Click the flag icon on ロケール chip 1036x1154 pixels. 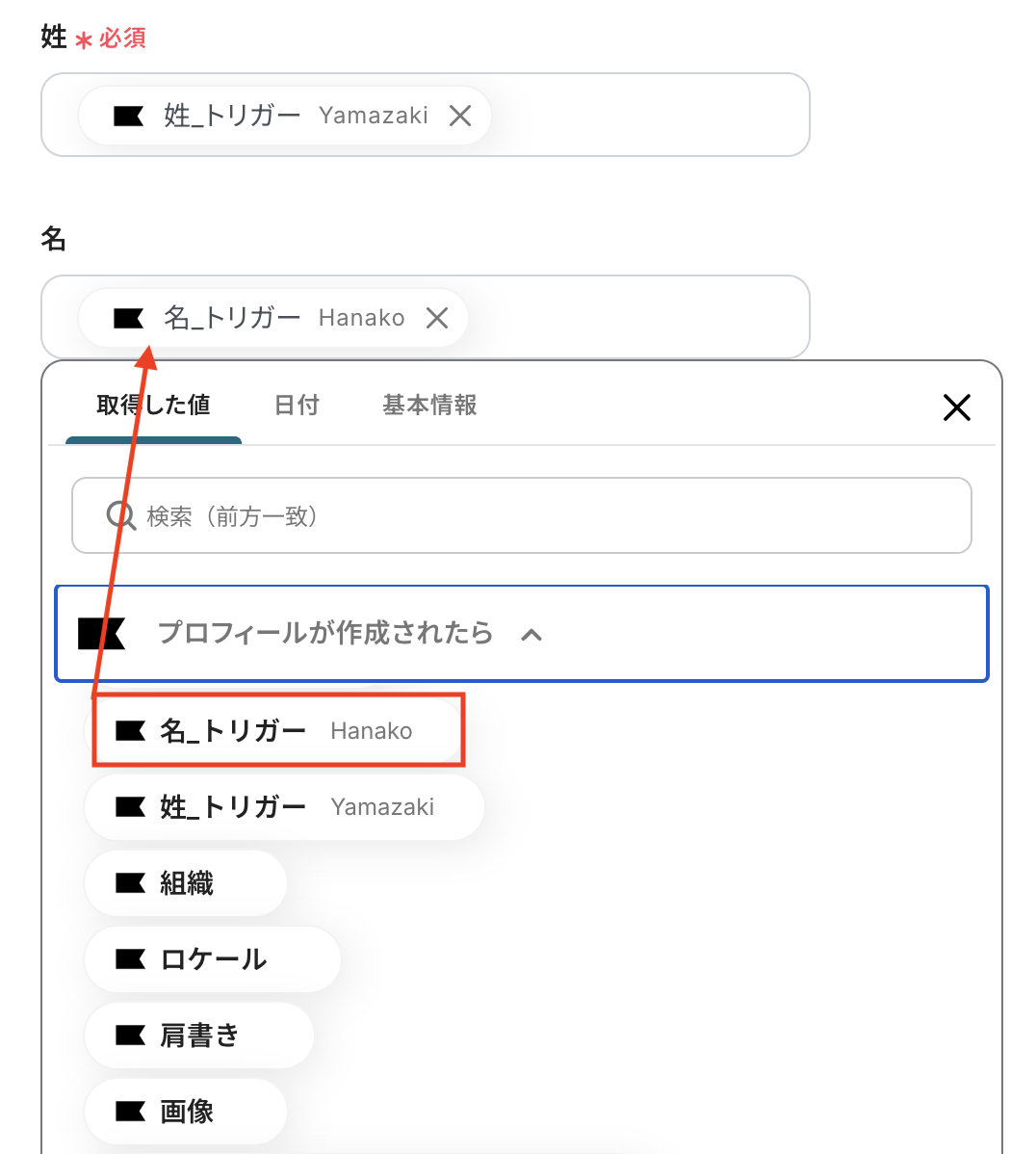[130, 959]
